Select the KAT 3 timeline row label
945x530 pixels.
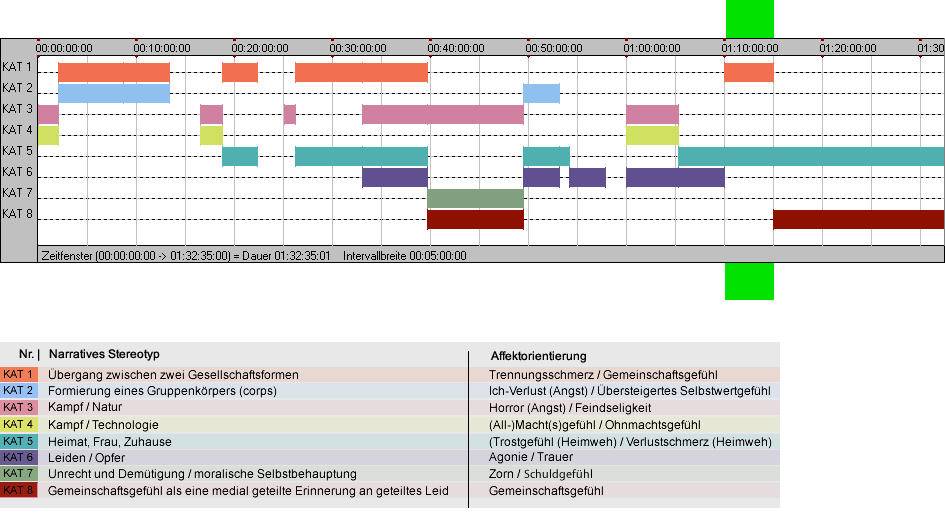click(x=17, y=109)
